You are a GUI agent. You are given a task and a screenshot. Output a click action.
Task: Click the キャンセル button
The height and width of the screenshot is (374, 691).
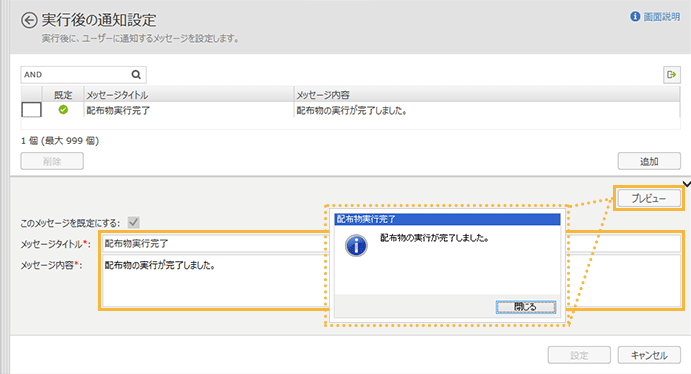click(x=649, y=355)
